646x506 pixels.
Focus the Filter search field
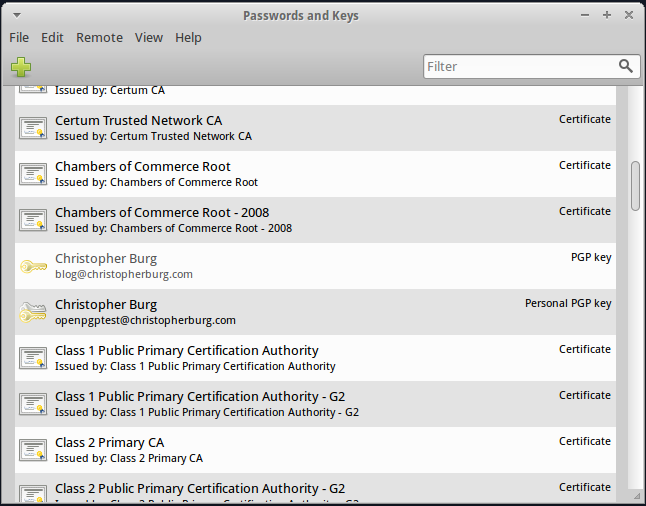point(531,66)
